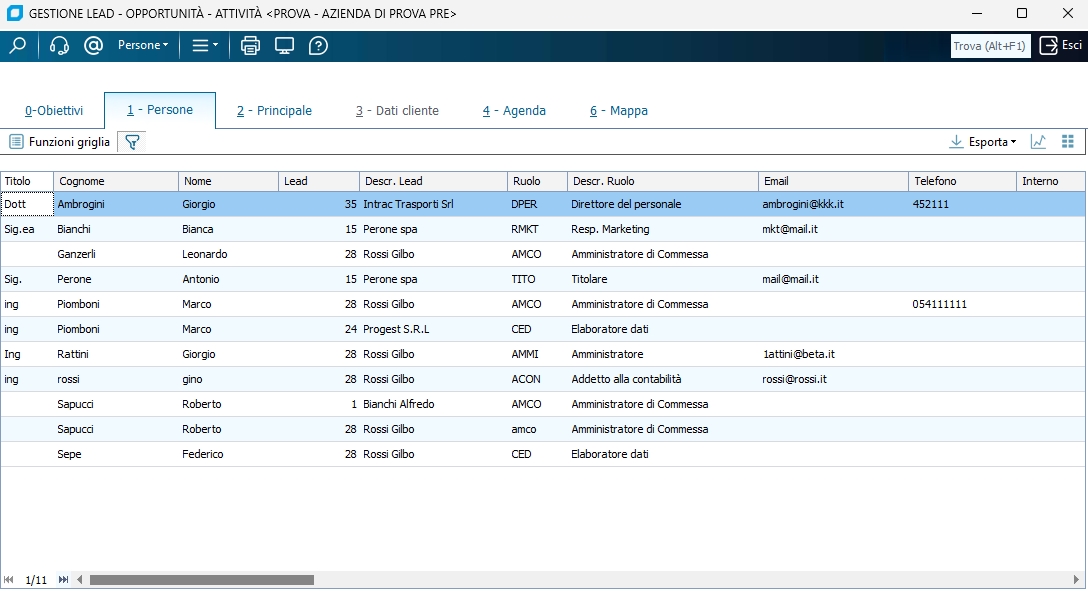This screenshot has width=1088, height=591.
Task: Open the help question mark icon
Action: point(318,45)
